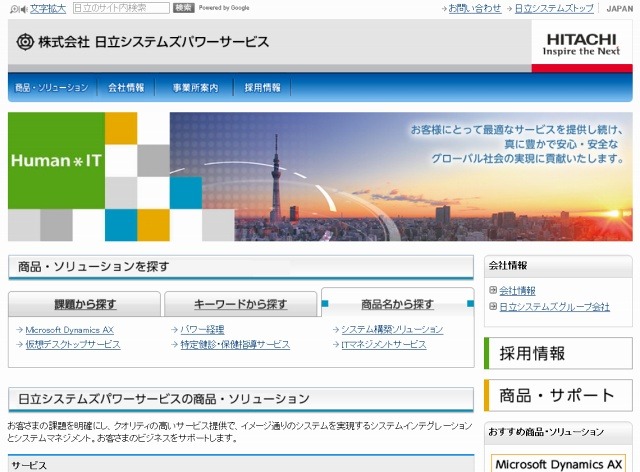Open the 文字拡大 link

48,8
